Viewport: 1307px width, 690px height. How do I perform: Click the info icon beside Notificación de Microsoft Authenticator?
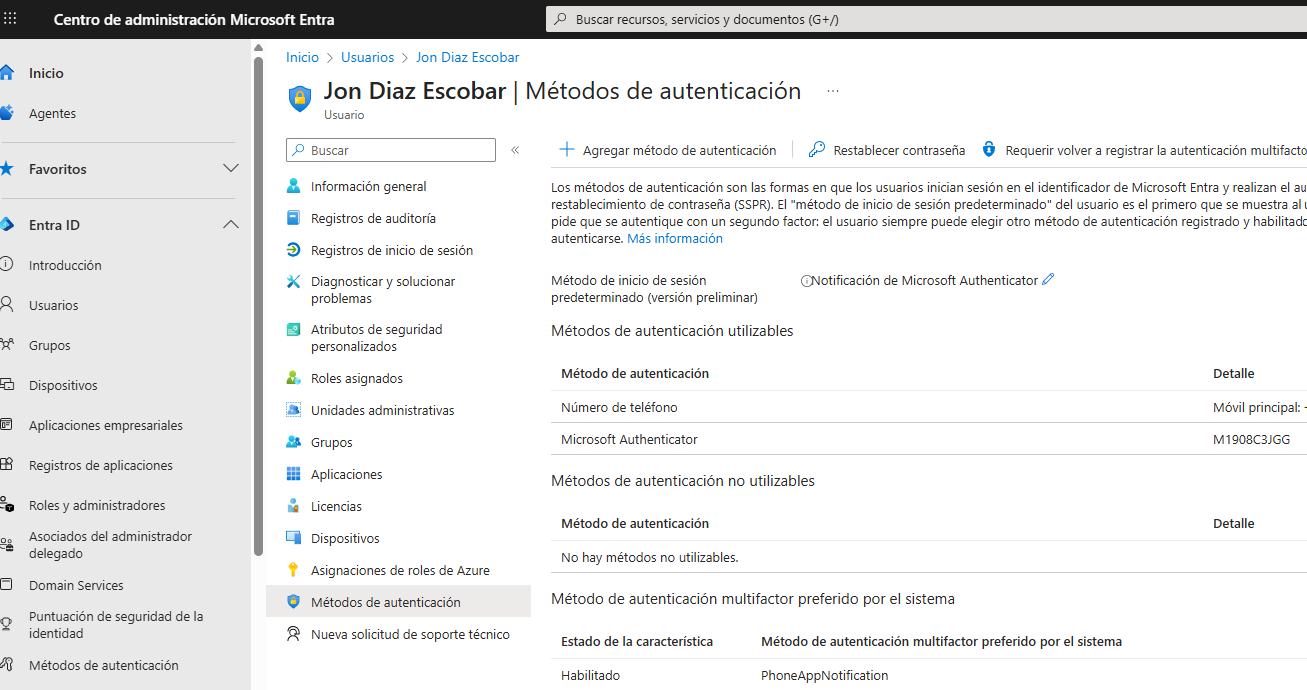806,281
